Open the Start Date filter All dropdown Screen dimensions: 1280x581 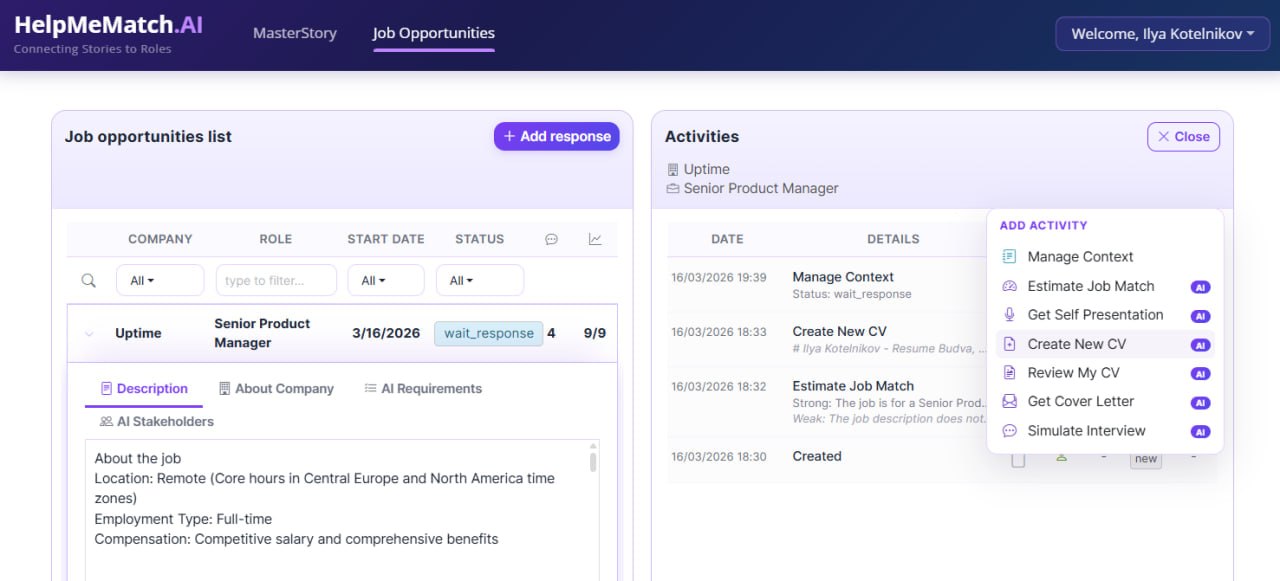(x=385, y=281)
